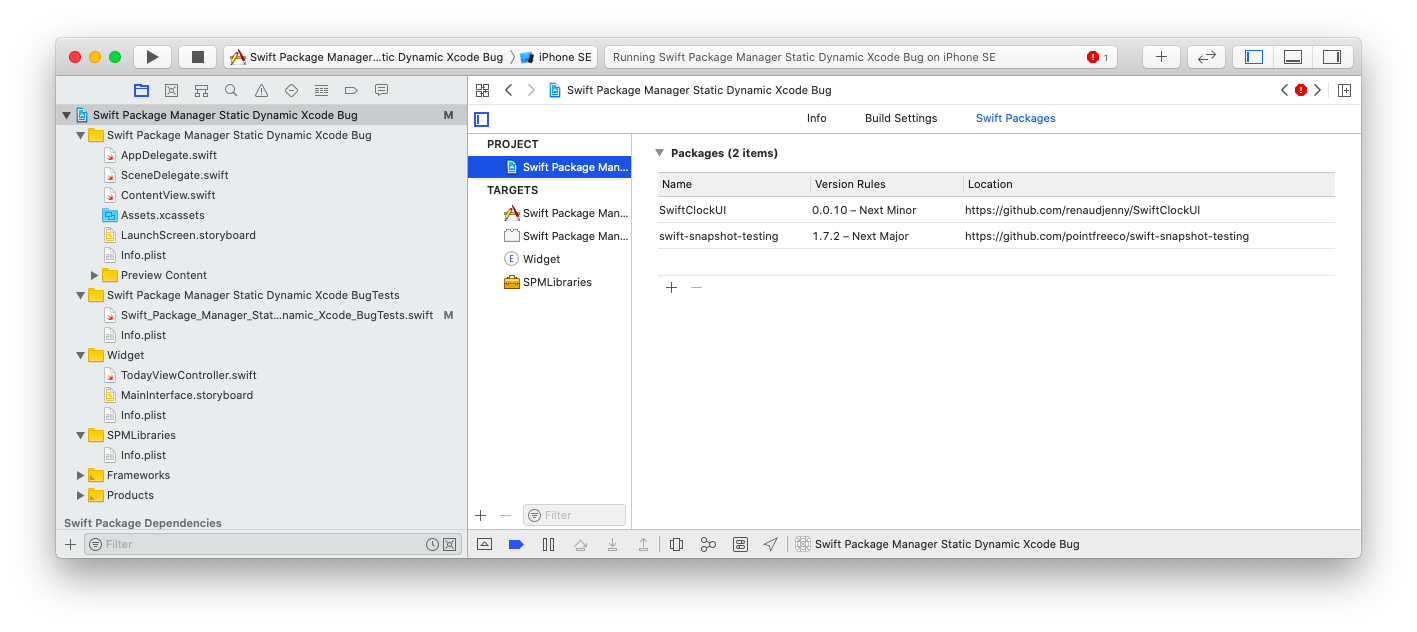
Task: Click the Version Rules column header
Action: (x=887, y=184)
